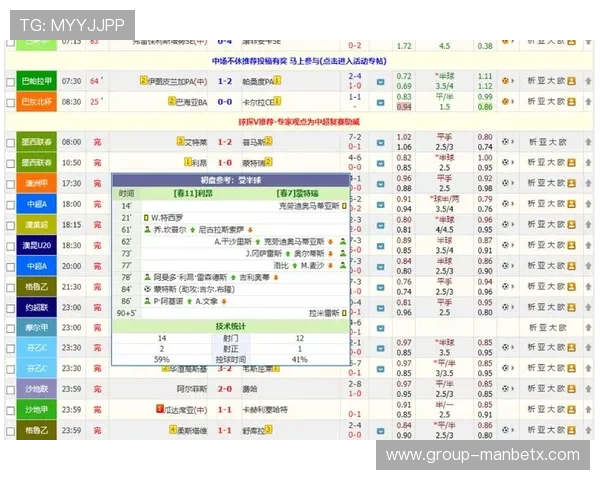Screen dimensions: 600x480
Task: Mark the checkbox for the 沙地甲 23:59 match
Action: [x=10, y=411]
